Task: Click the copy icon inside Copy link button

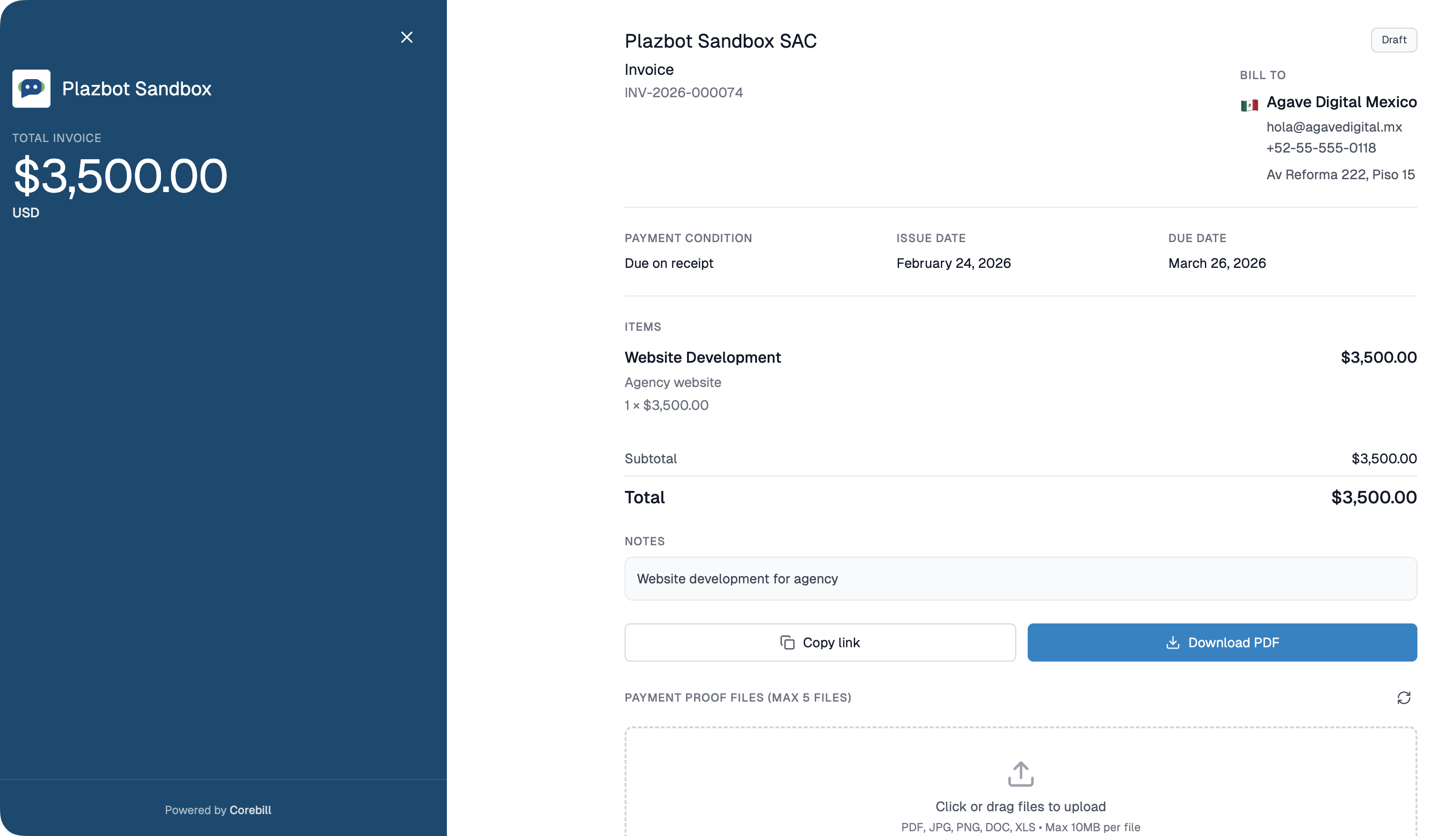Action: [x=788, y=642]
